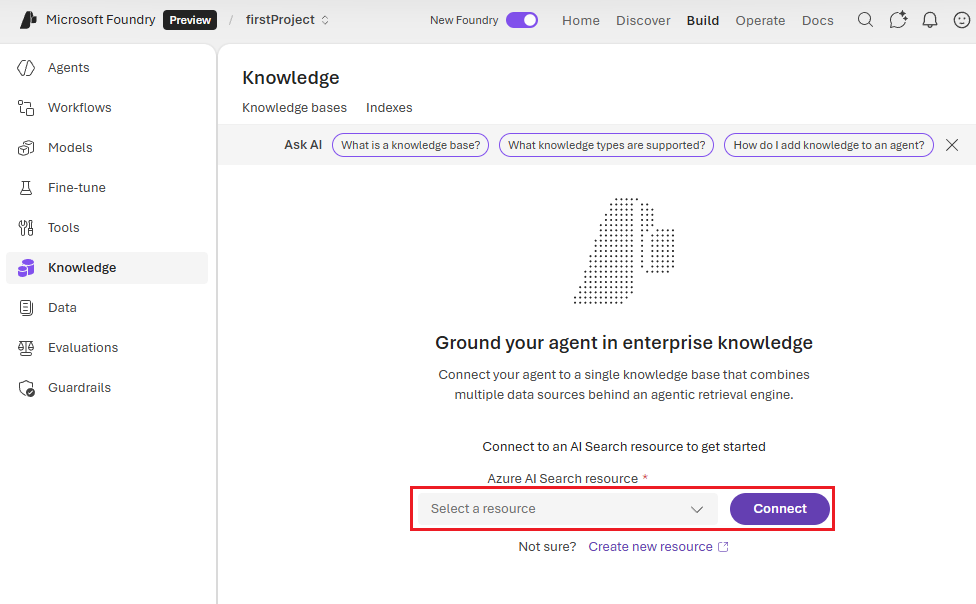Screen dimensions: 976x604
Task: Open the feedback smiley icon
Action: click(x=961, y=19)
